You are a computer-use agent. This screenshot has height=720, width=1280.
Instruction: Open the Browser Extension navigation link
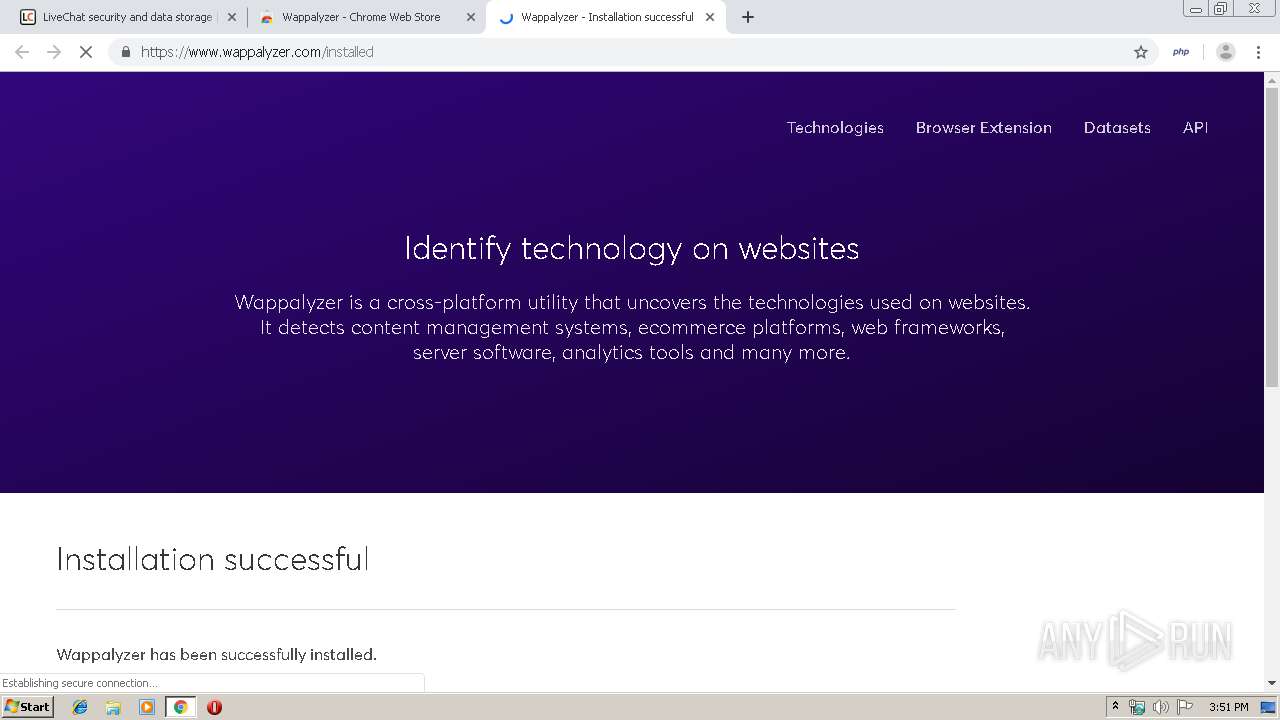[x=984, y=128]
